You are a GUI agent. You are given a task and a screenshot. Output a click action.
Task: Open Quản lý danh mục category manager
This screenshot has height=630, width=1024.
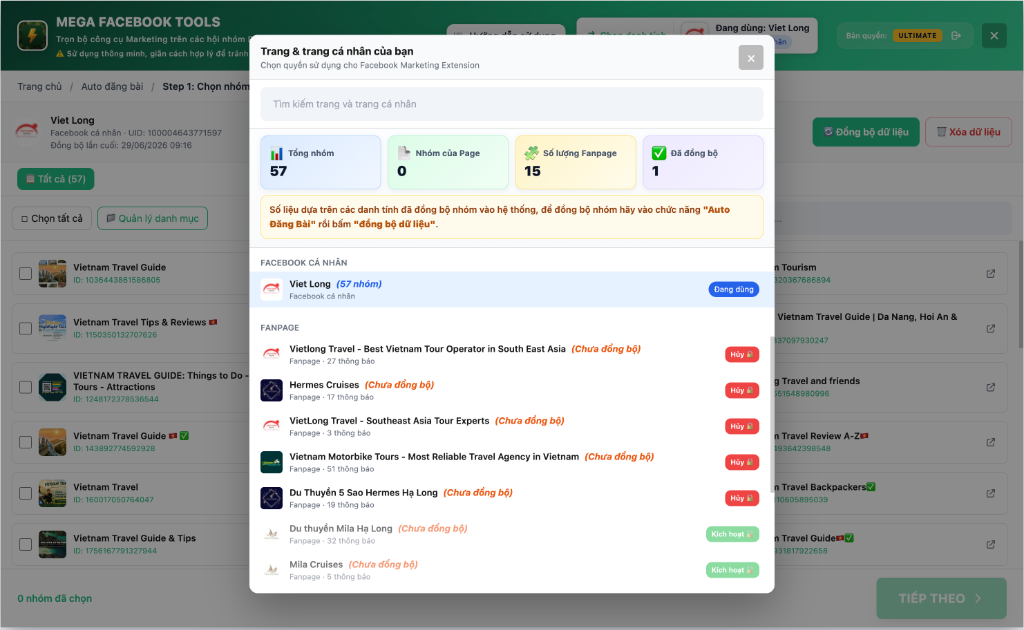pos(153,218)
